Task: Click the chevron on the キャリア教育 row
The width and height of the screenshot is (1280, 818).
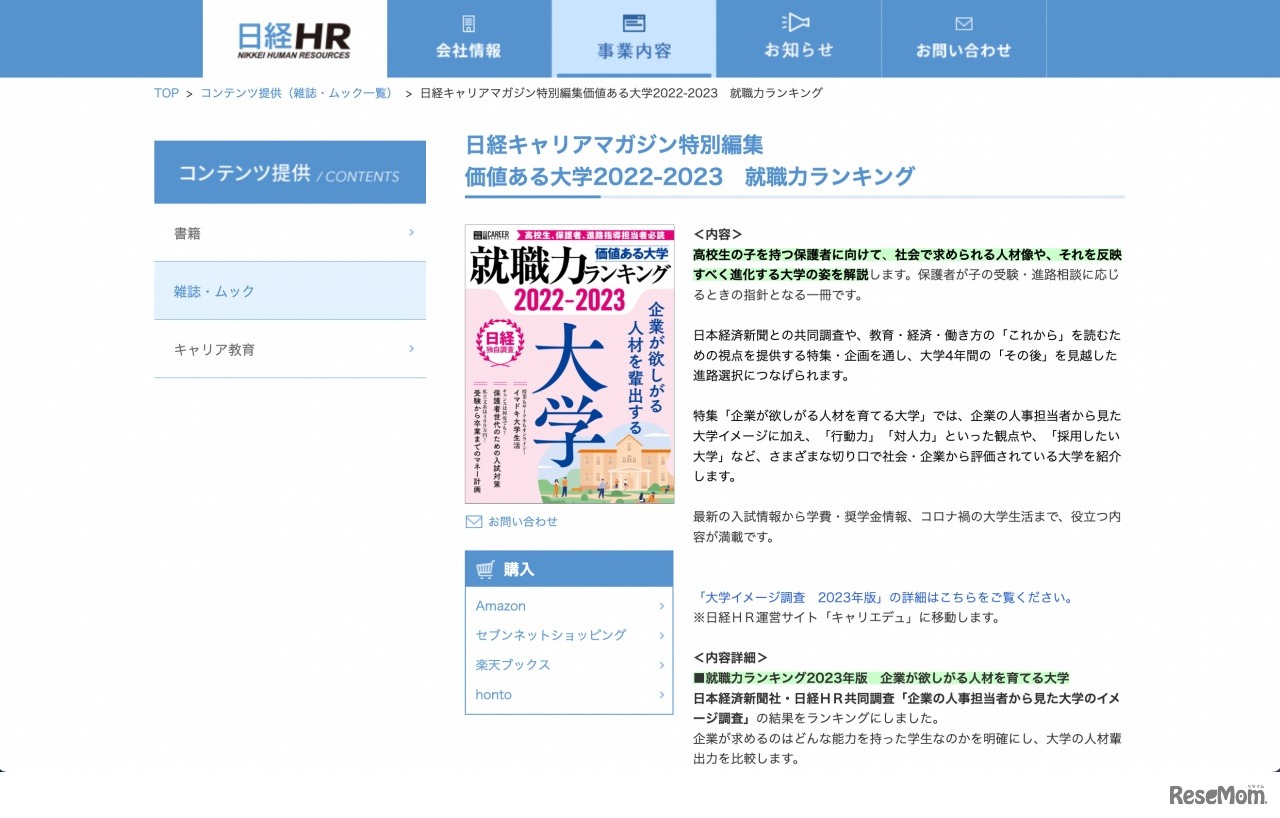Action: [411, 348]
